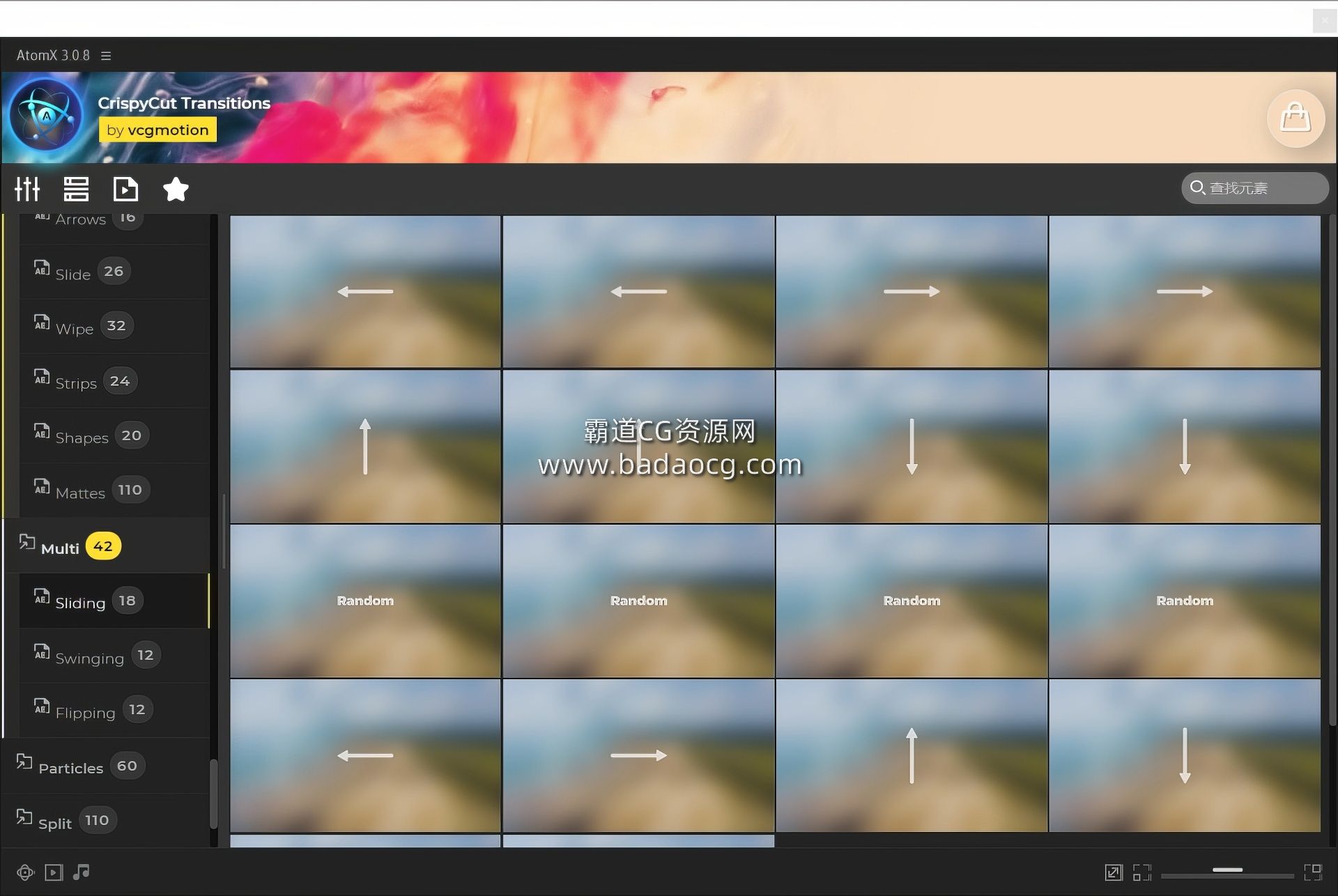Click the large thumbnails size icon
This screenshot has width=1338, height=896.
point(1313,872)
